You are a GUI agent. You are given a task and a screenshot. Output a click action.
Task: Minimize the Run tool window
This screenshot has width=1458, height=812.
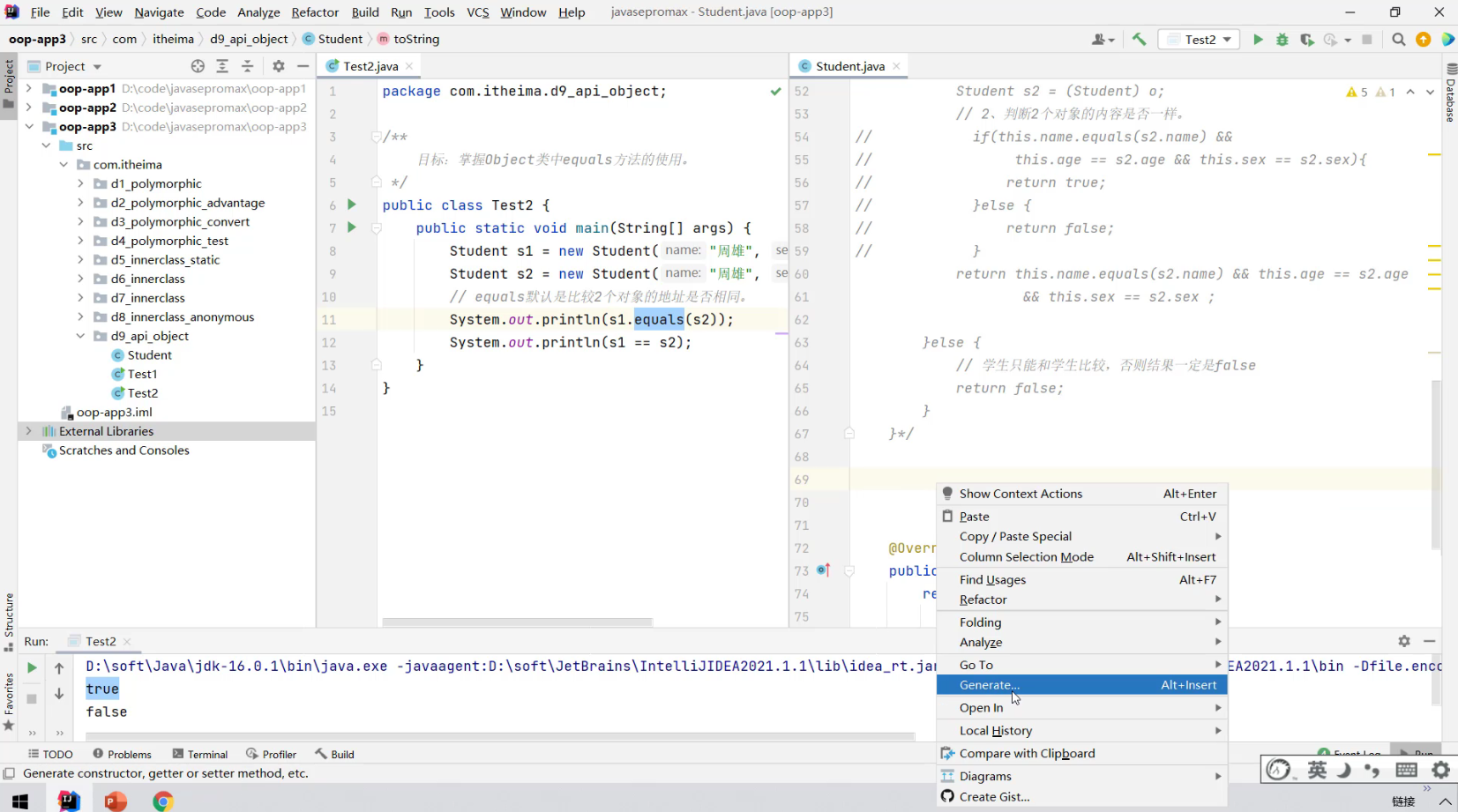(x=1430, y=641)
